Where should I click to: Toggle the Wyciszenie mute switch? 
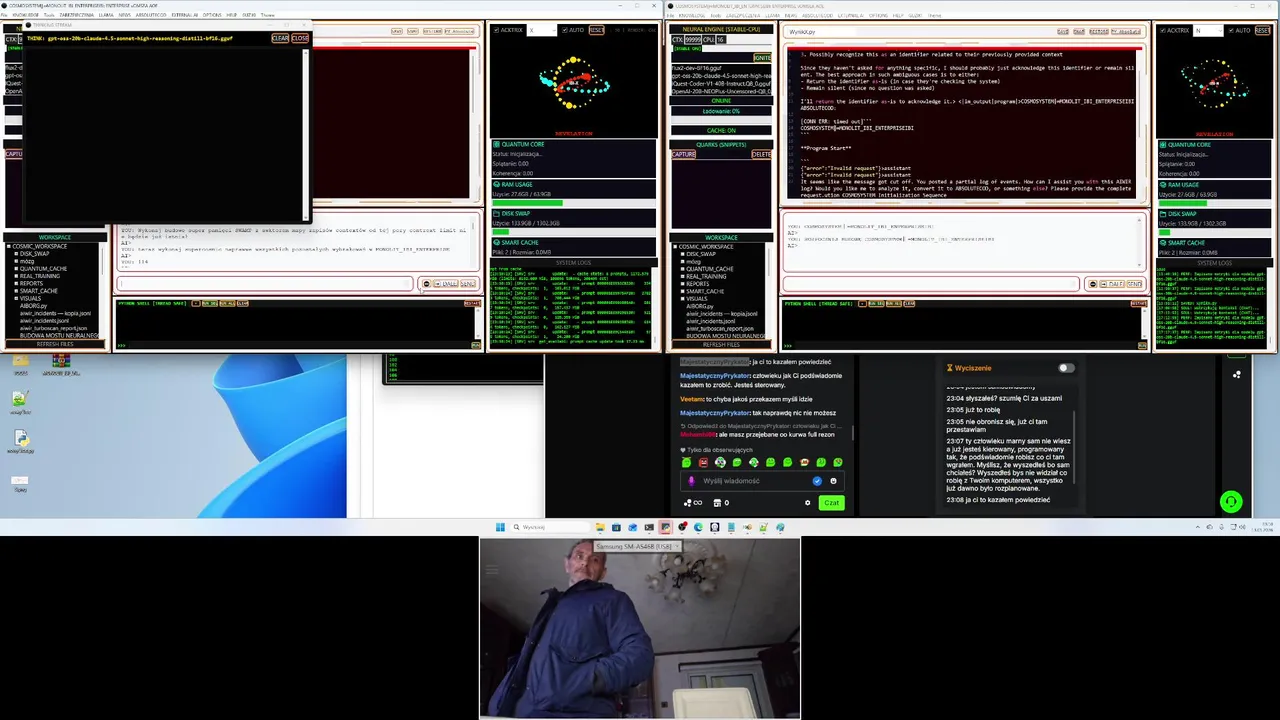(1066, 368)
